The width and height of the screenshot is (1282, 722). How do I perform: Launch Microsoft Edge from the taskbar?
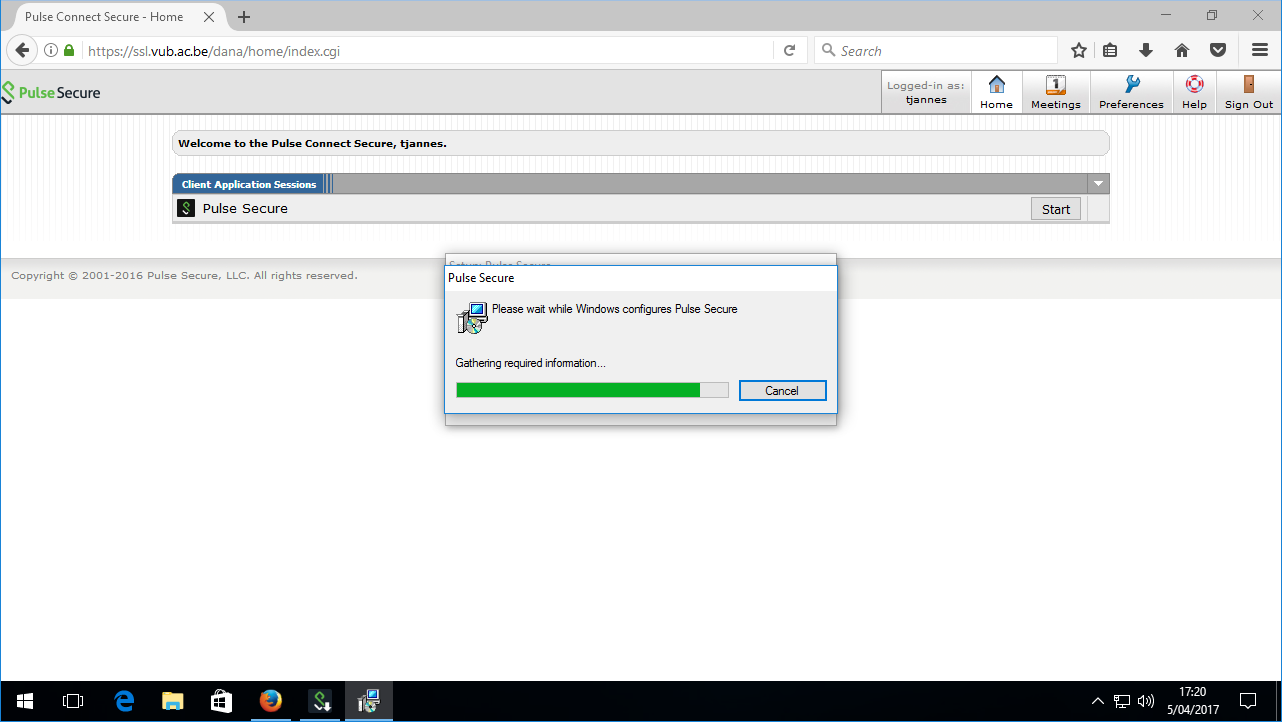pyautogui.click(x=124, y=701)
